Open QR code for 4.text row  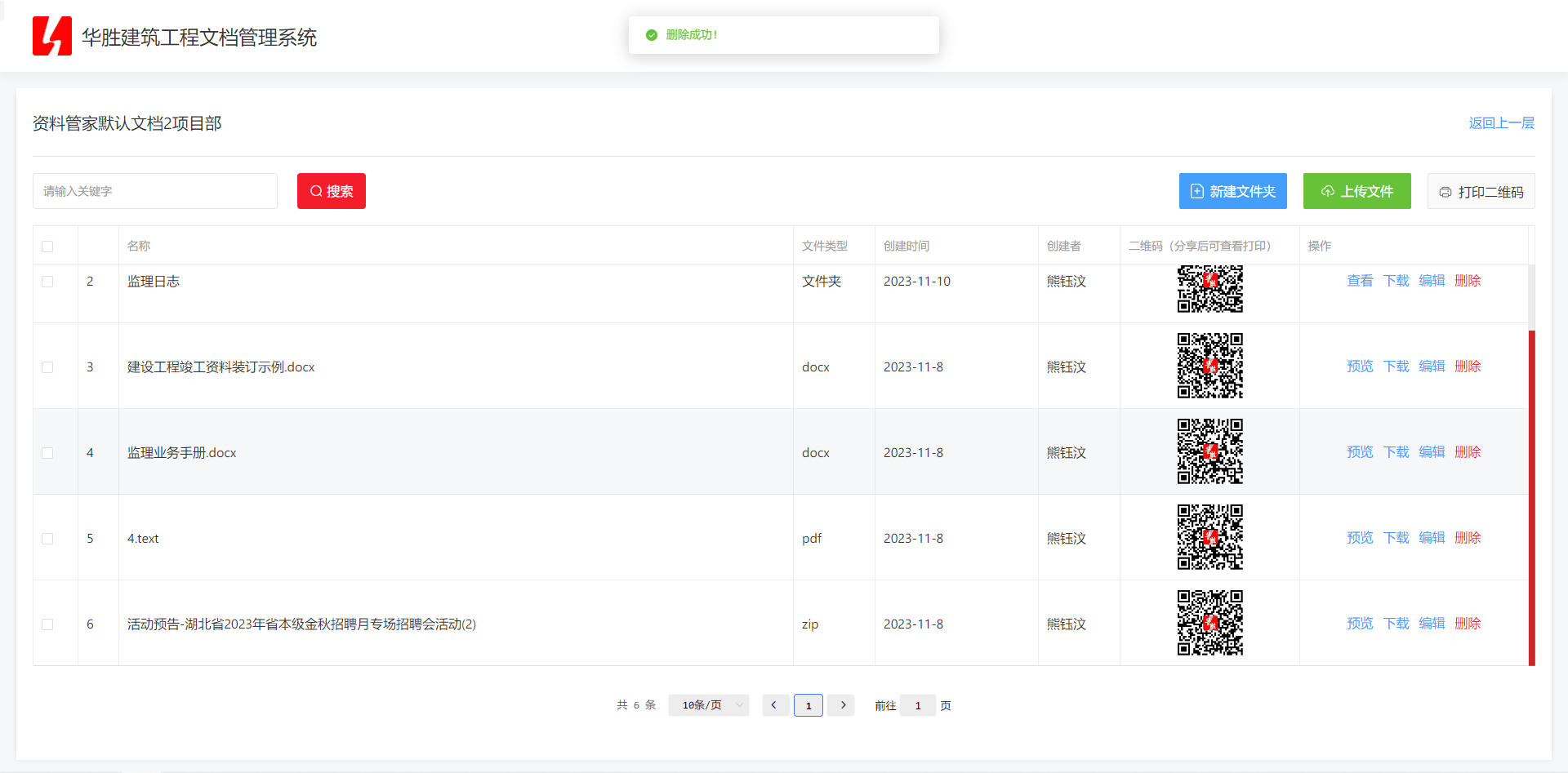[x=1210, y=537]
